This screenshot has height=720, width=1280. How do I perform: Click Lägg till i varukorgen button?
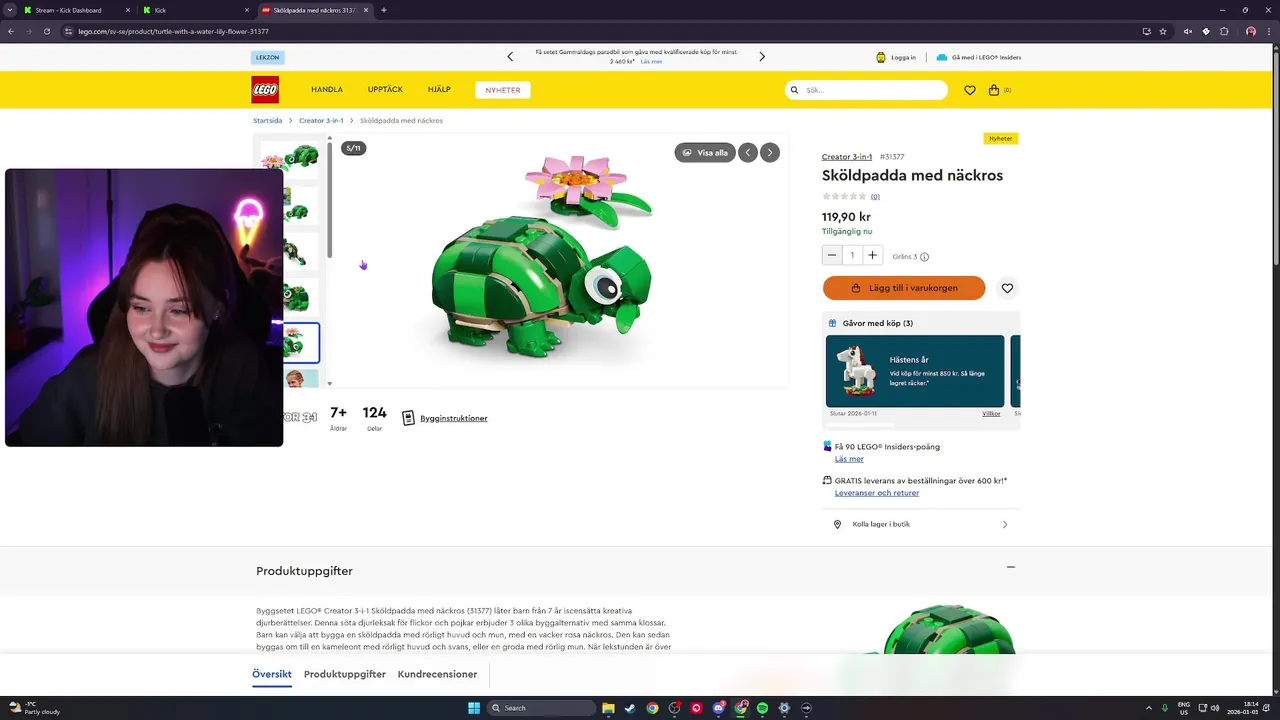[904, 288]
